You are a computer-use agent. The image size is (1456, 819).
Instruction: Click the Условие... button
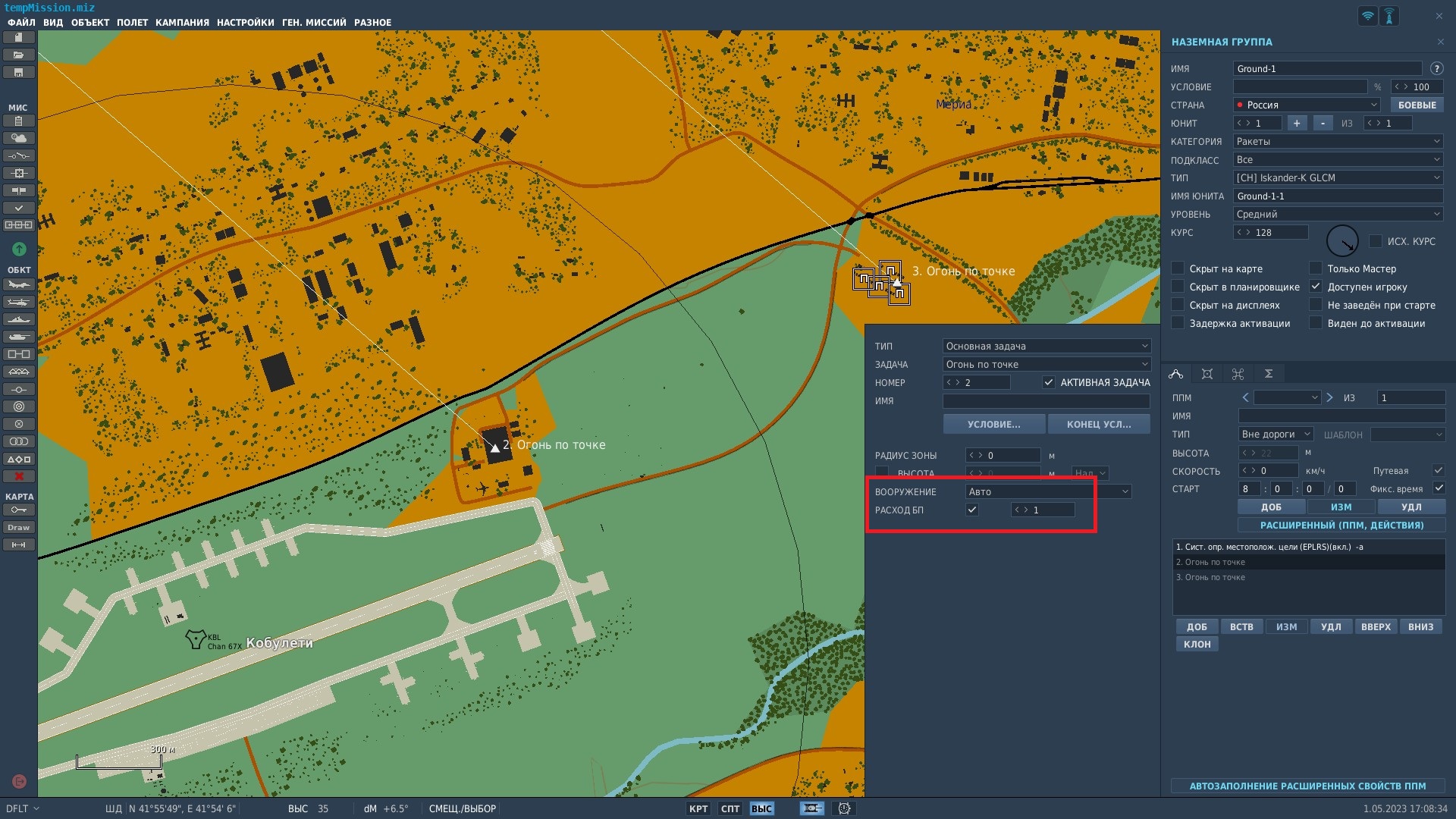click(993, 424)
